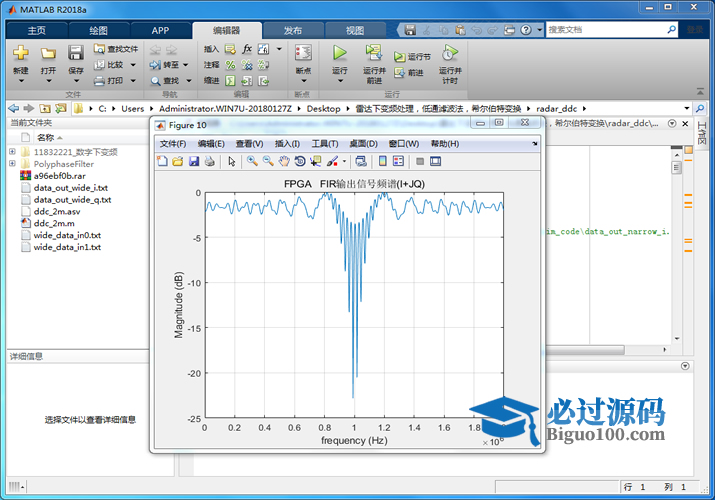The width and height of the screenshot is (715, 500).
Task: Click the Run Section (运行节) button
Action: pos(412,57)
